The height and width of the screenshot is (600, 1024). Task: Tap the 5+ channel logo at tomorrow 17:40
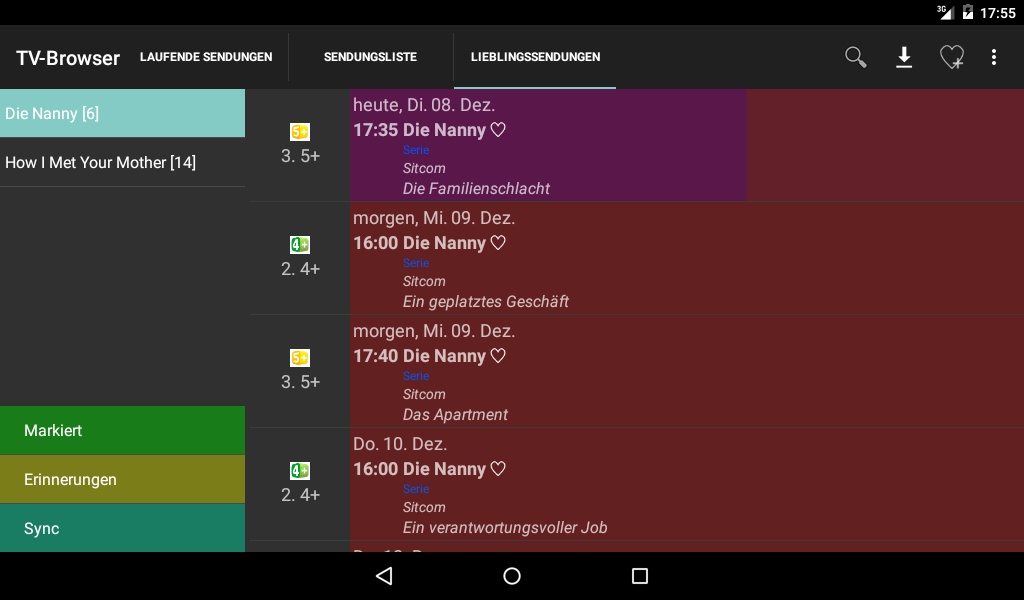[x=300, y=358]
